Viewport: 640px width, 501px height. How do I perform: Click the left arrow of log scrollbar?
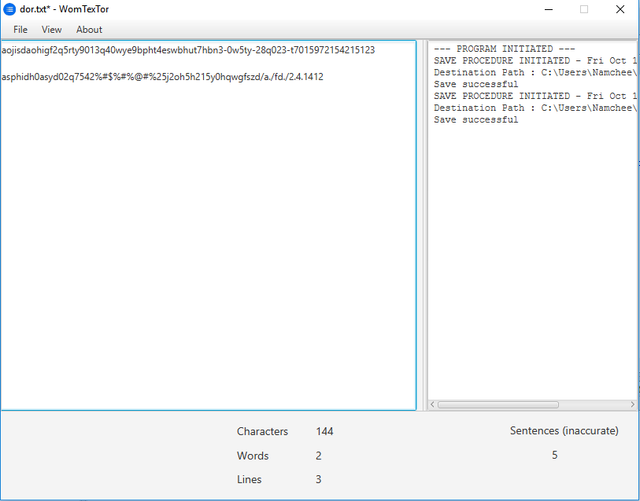pos(432,405)
